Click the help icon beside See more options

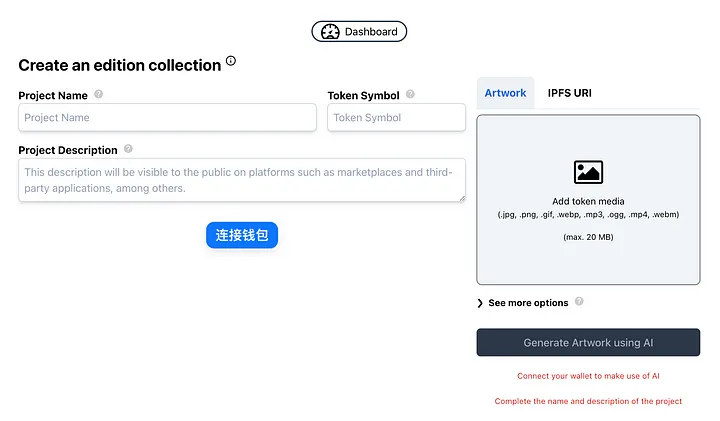pos(579,302)
